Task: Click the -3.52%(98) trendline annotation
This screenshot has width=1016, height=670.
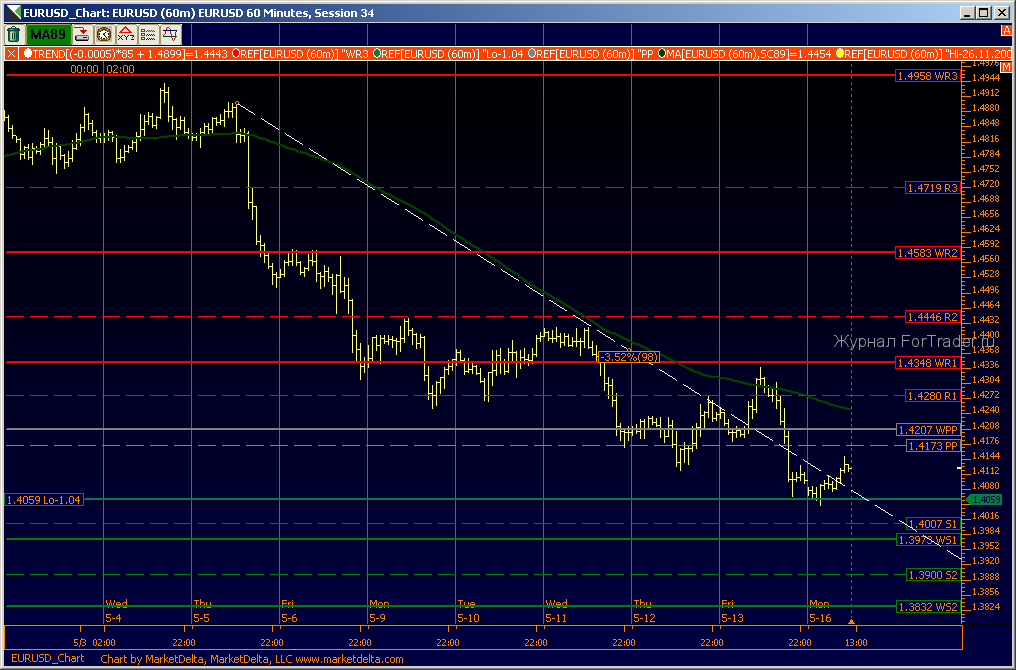Action: pyautogui.click(x=628, y=357)
